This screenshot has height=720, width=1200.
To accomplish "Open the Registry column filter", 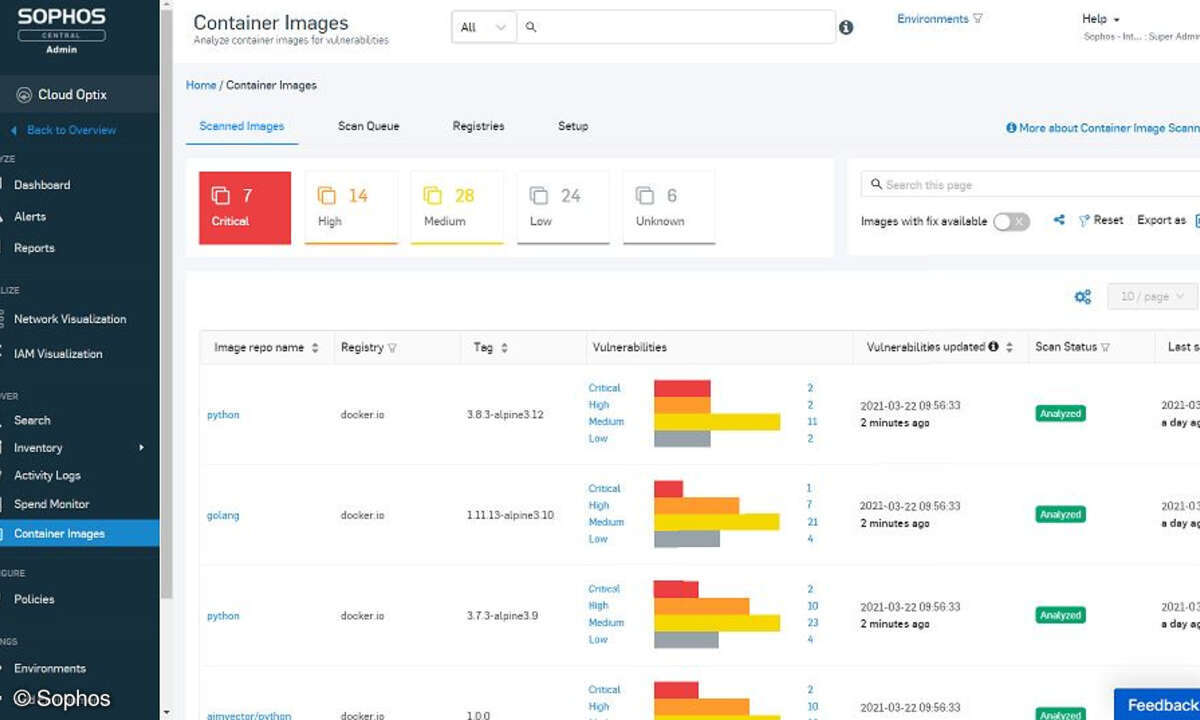I will (x=392, y=348).
